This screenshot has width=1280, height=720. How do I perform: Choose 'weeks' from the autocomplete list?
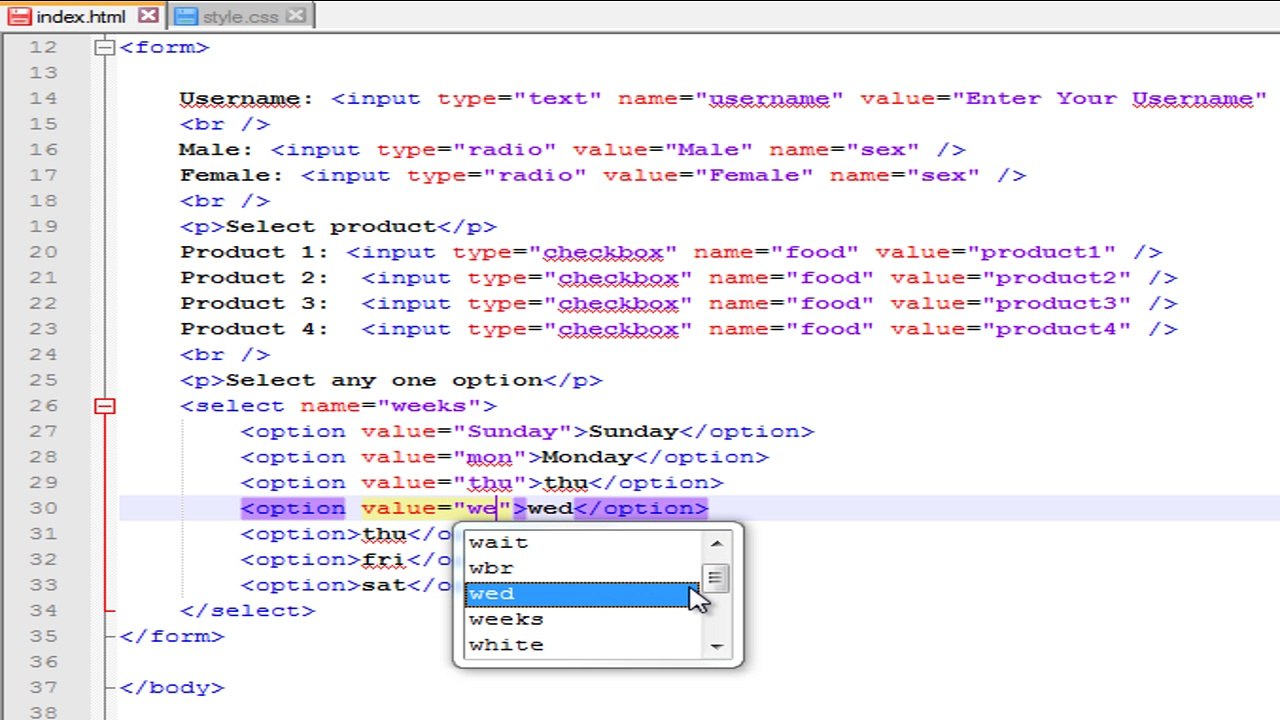583,619
